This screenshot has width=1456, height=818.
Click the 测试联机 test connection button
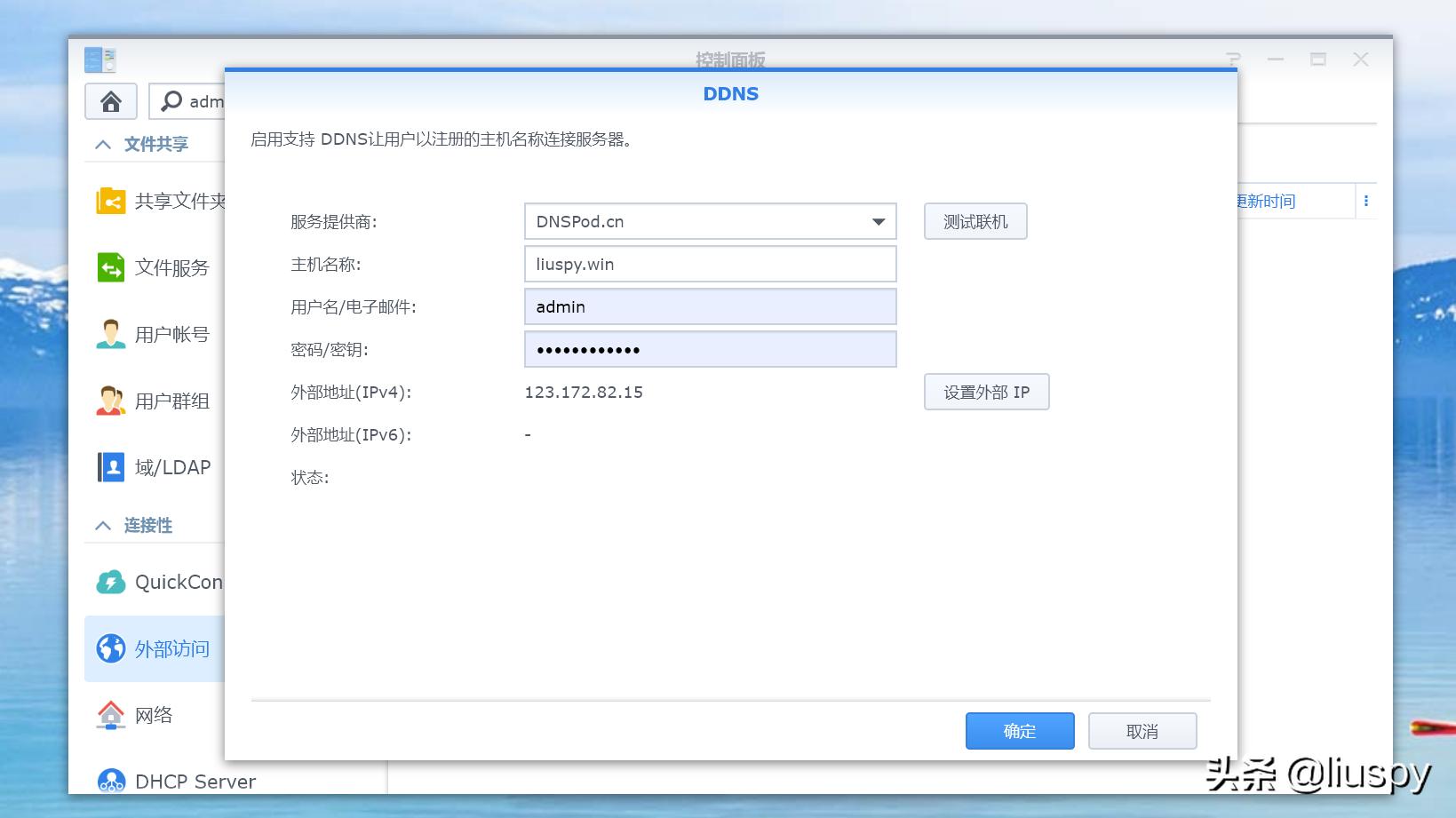pyautogui.click(x=975, y=221)
